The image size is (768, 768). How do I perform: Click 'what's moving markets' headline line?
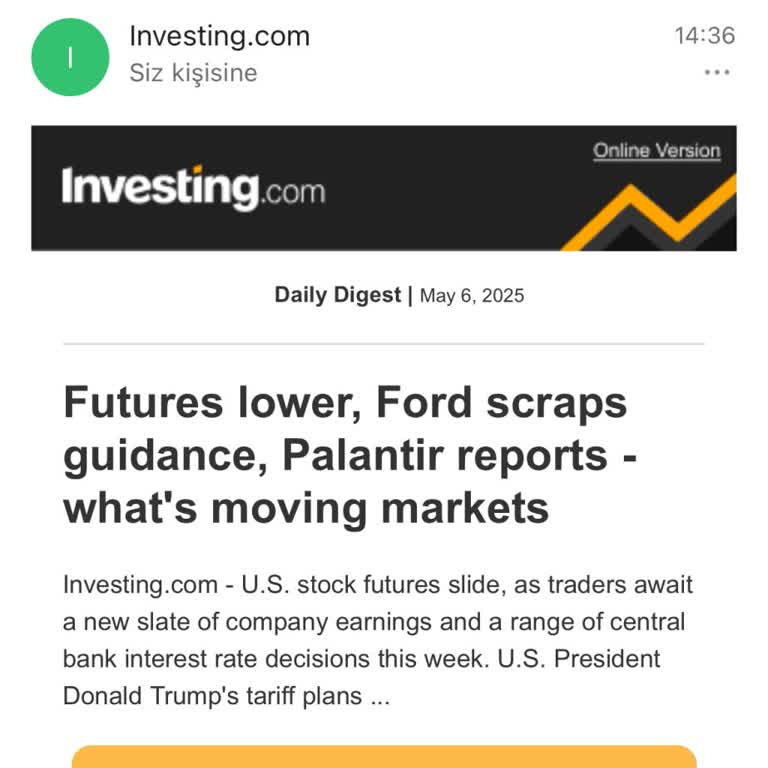[x=306, y=508]
